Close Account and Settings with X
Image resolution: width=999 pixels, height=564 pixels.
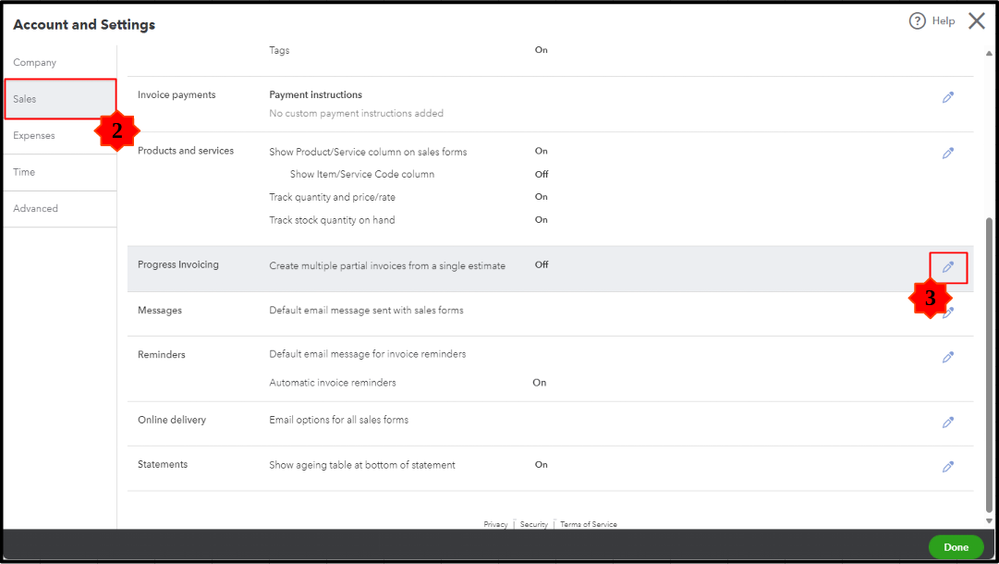pyautogui.click(x=976, y=21)
